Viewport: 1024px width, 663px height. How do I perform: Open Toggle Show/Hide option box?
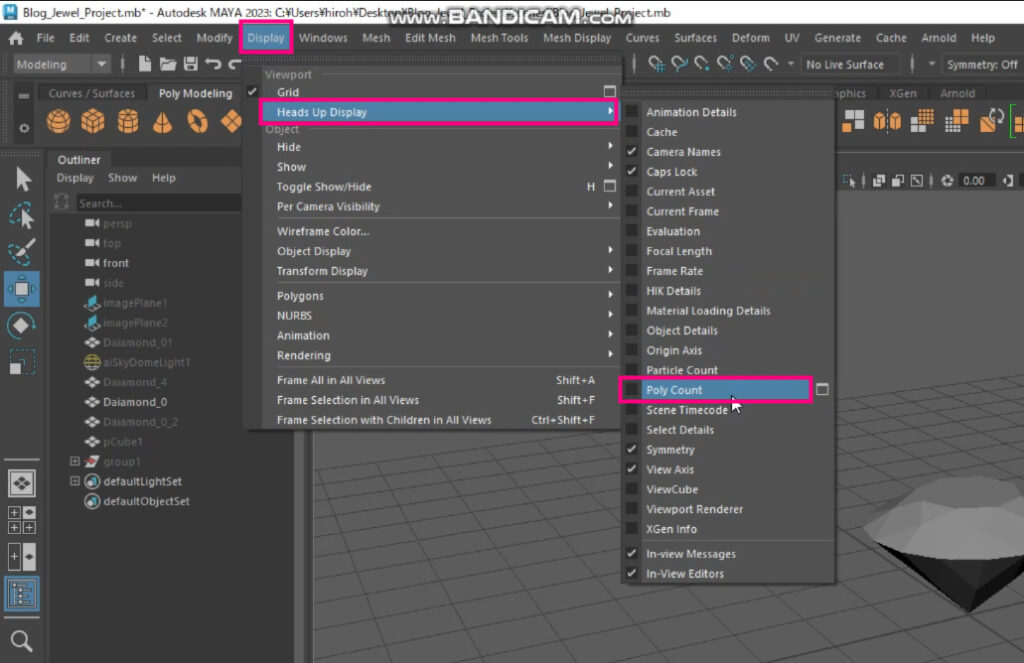[609, 186]
